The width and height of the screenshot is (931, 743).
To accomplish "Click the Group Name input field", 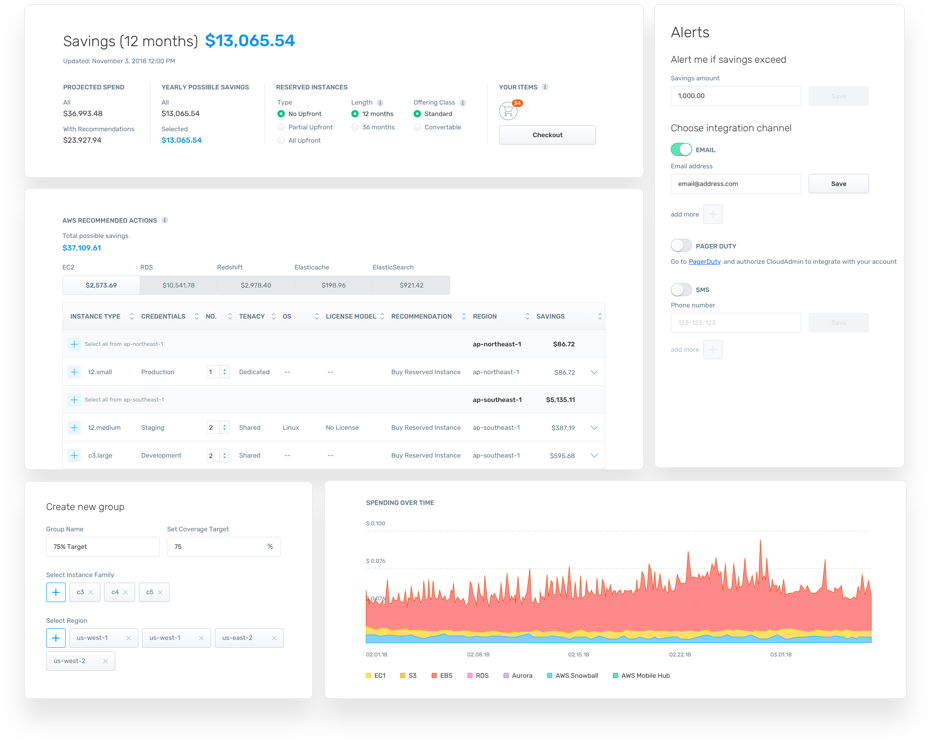I will tap(102, 547).
